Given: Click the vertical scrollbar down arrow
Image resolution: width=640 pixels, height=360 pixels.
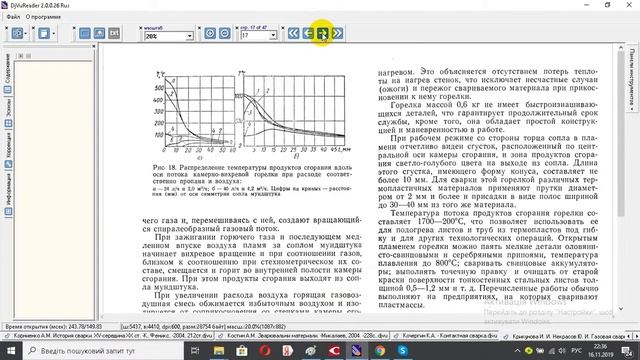Looking at the screenshot, I should tap(621, 309).
